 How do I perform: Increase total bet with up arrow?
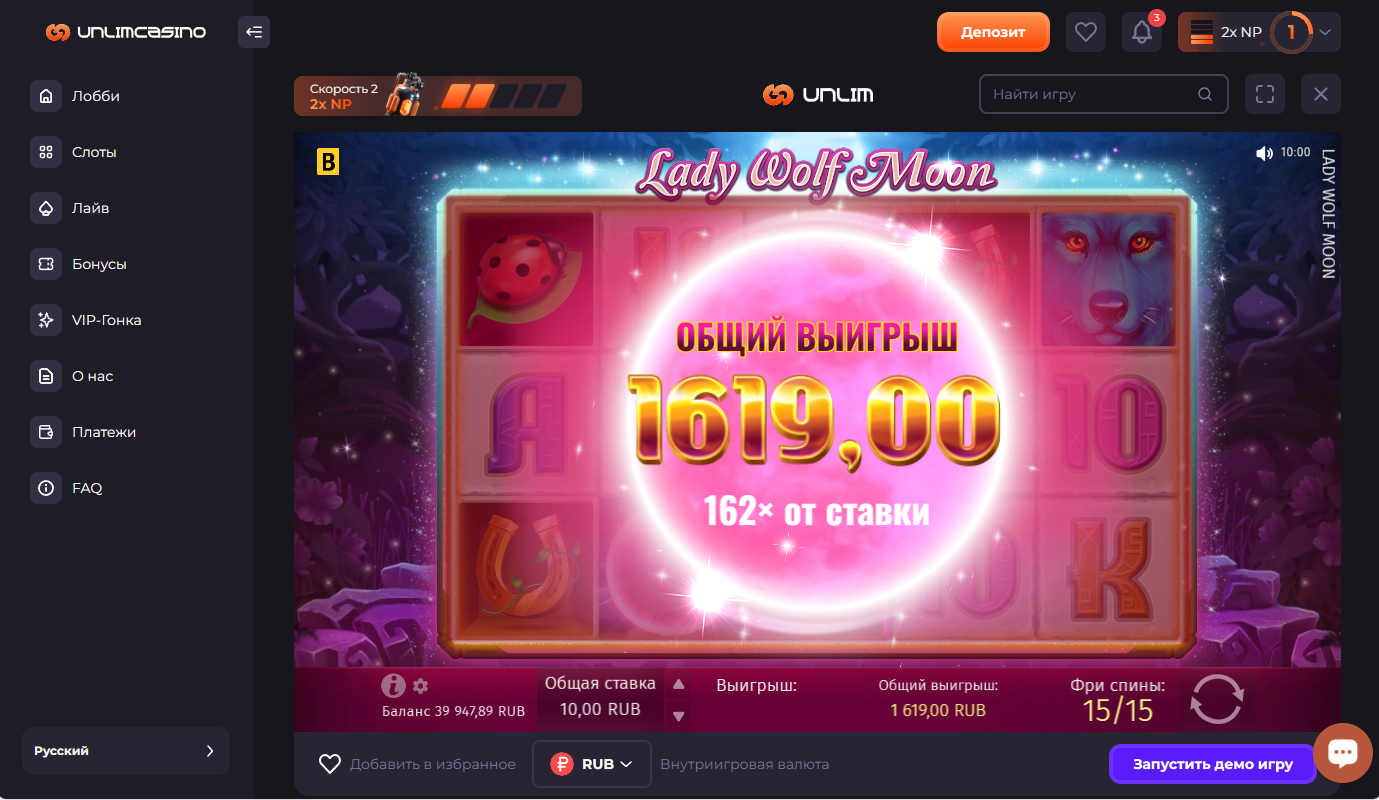[x=679, y=685]
